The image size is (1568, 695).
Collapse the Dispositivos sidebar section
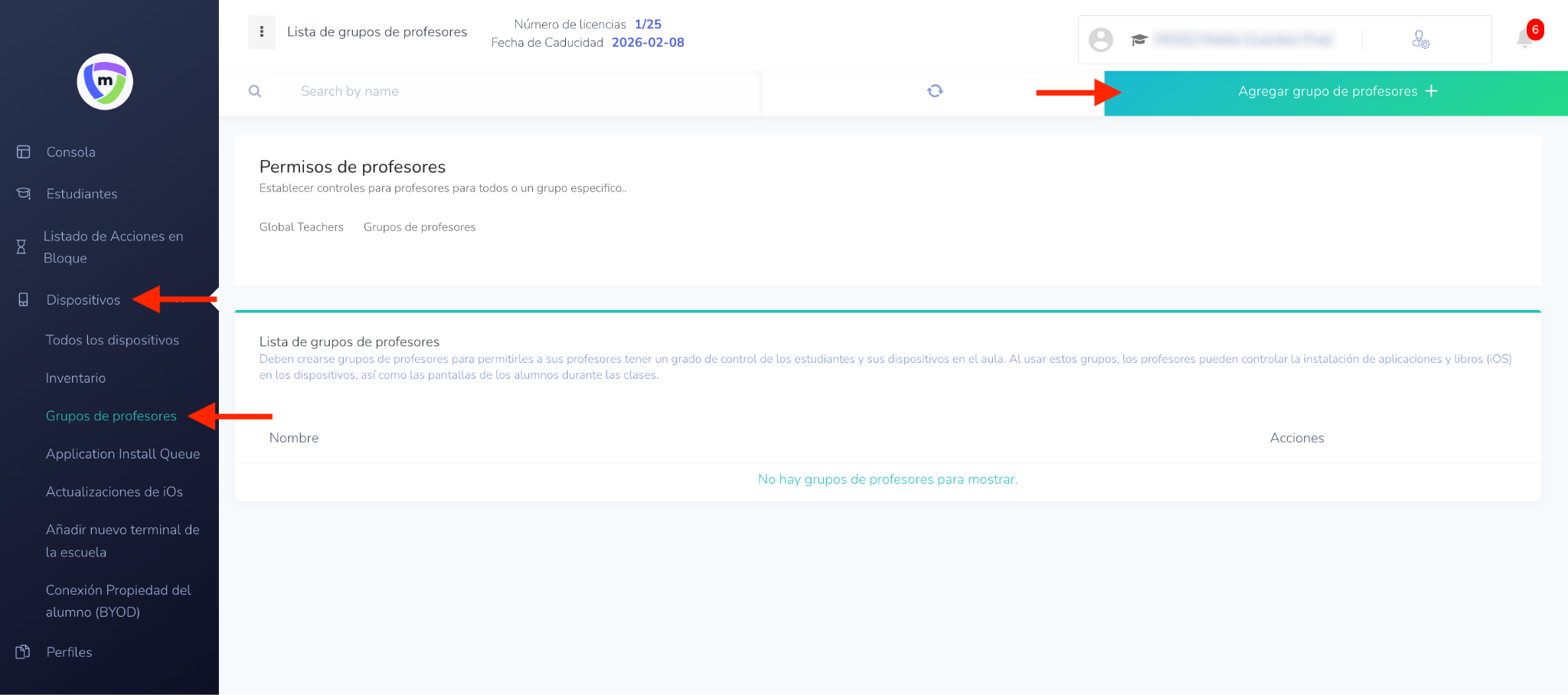[83, 300]
